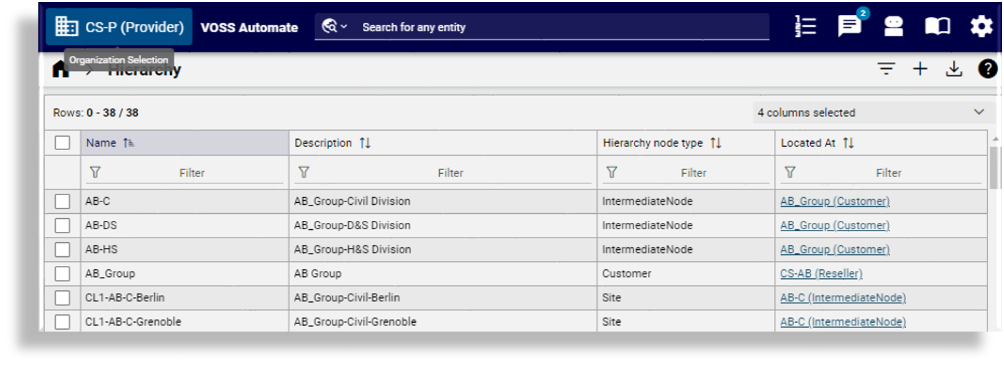This screenshot has width=1004, height=366.
Task: Check the AB-HS row checkbox
Action: click(x=63, y=250)
